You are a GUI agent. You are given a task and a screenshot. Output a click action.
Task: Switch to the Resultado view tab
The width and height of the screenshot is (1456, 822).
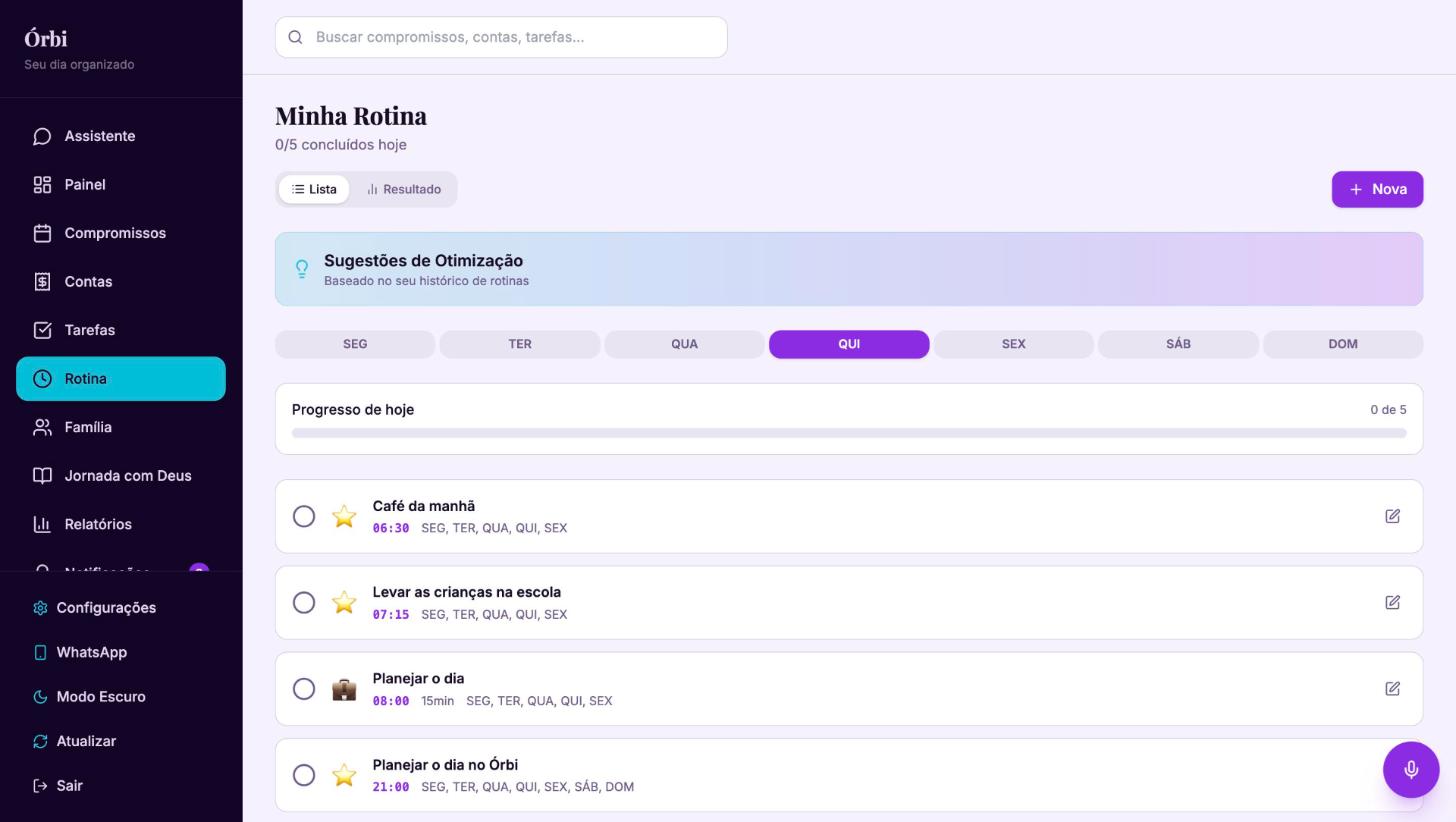click(x=403, y=189)
